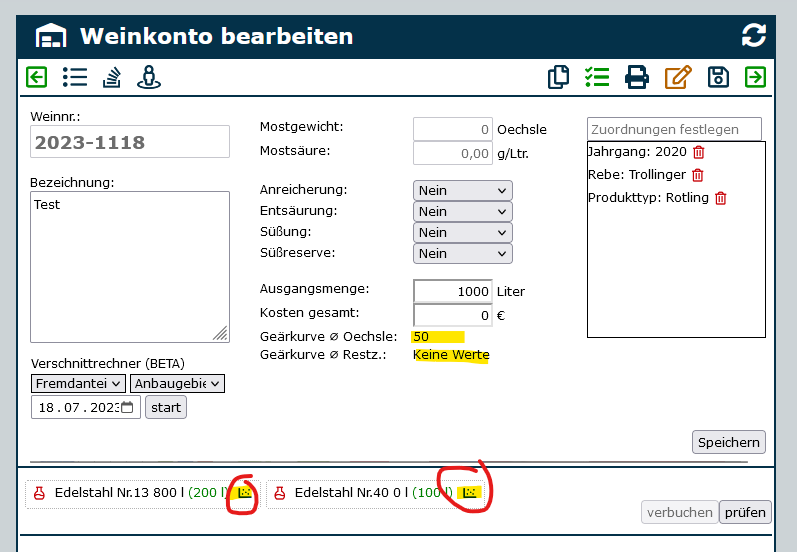Image resolution: width=797 pixels, height=552 pixels.
Task: Click the Speichern button
Action: point(729,442)
